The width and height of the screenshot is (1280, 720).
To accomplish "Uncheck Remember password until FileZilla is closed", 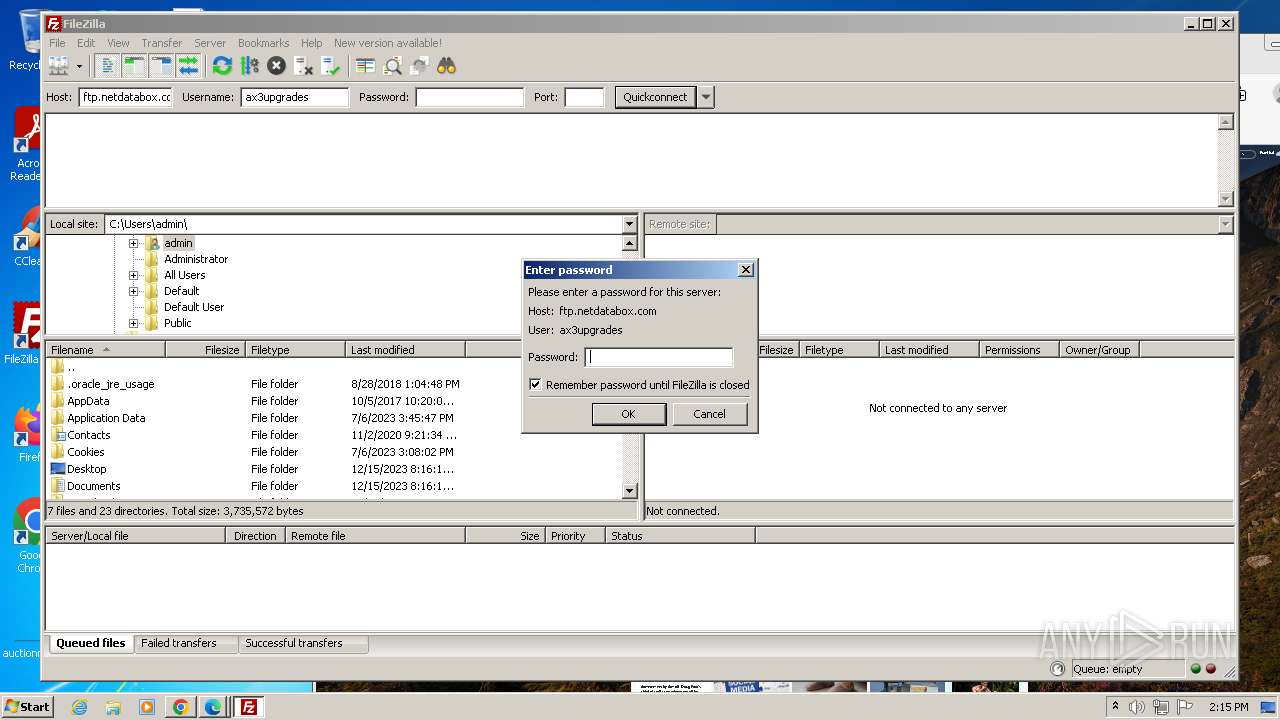I will coord(535,384).
